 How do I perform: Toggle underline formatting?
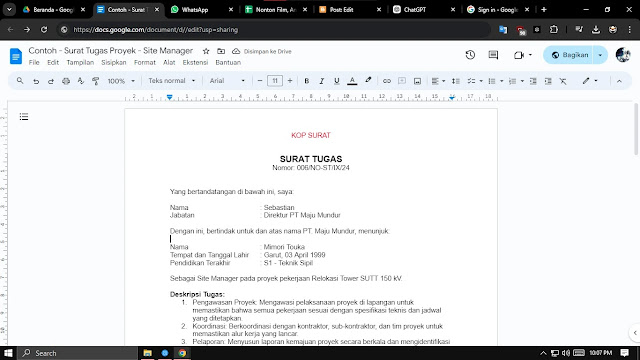(337, 81)
